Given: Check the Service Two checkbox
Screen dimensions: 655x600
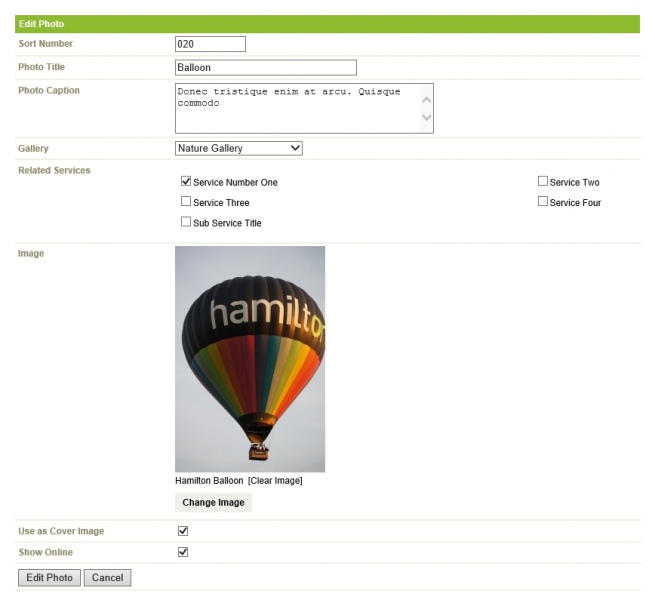Looking at the screenshot, I should pos(543,181).
